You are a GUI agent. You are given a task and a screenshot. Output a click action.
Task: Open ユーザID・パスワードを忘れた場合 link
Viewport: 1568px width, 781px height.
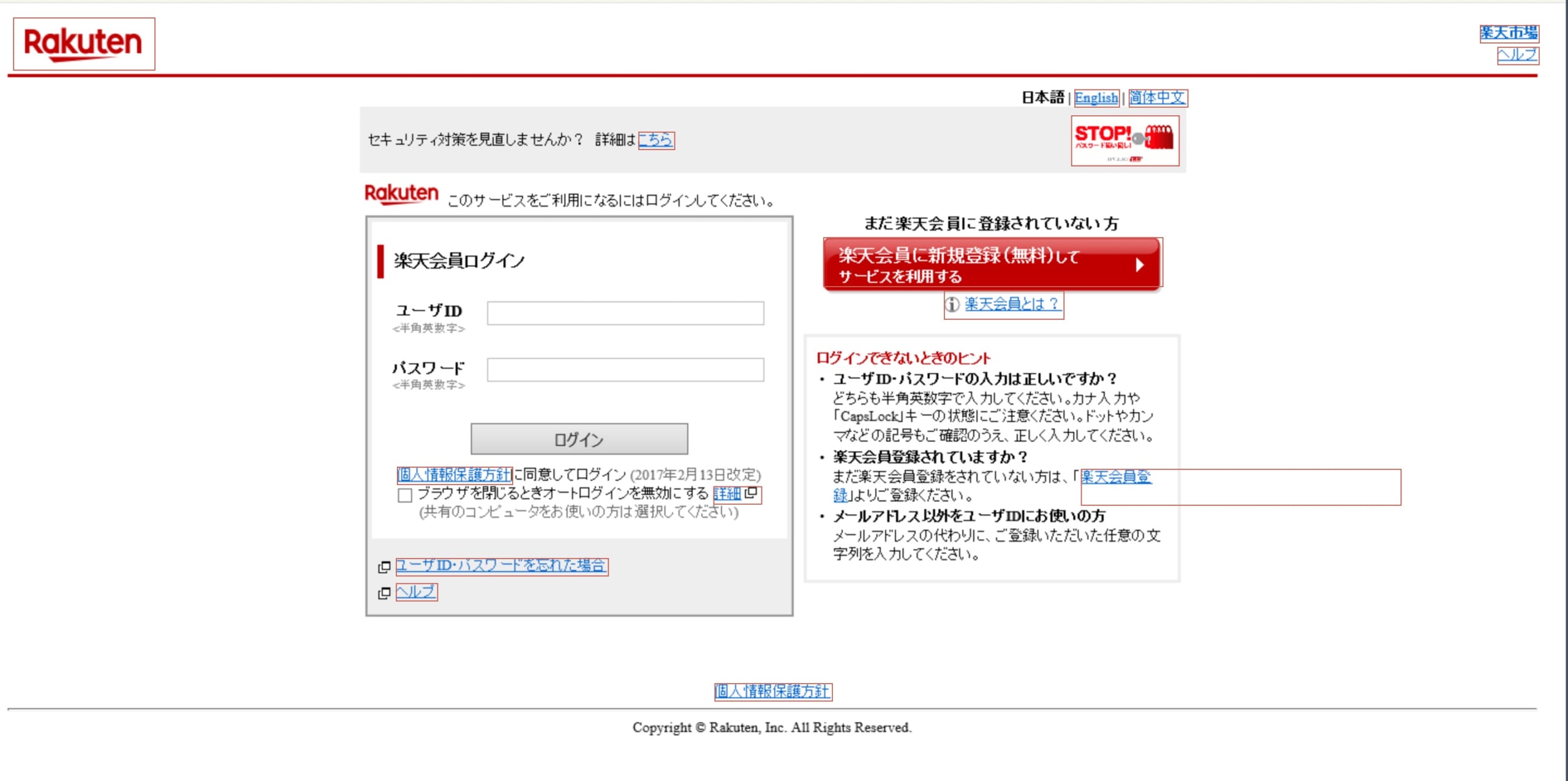click(502, 566)
